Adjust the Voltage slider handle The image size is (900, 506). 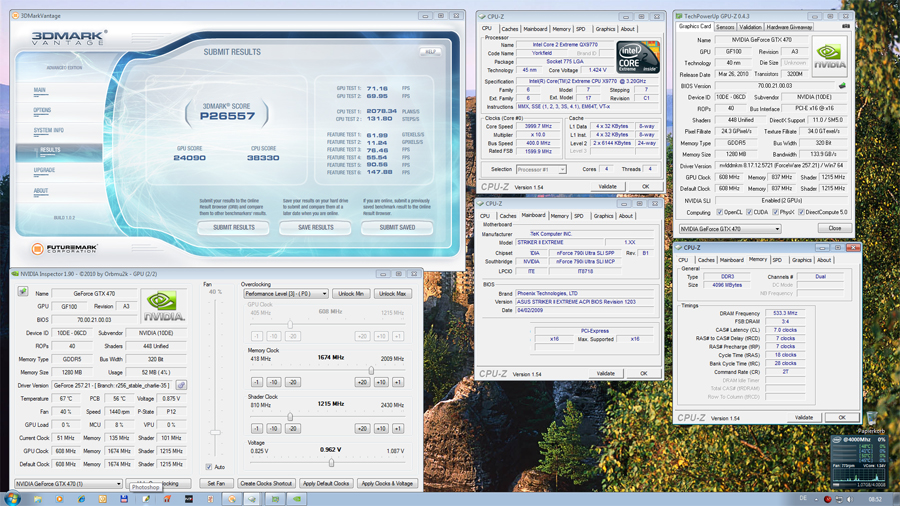331,462
